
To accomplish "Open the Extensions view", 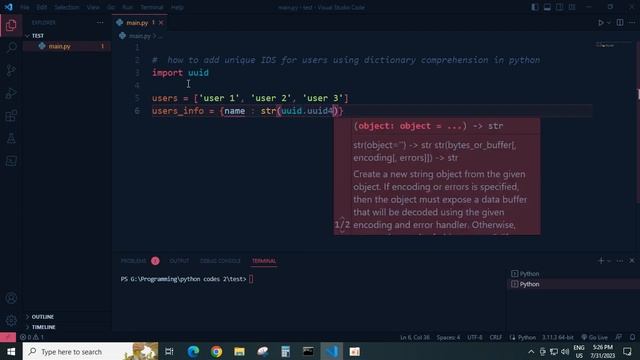I will click(11, 116).
